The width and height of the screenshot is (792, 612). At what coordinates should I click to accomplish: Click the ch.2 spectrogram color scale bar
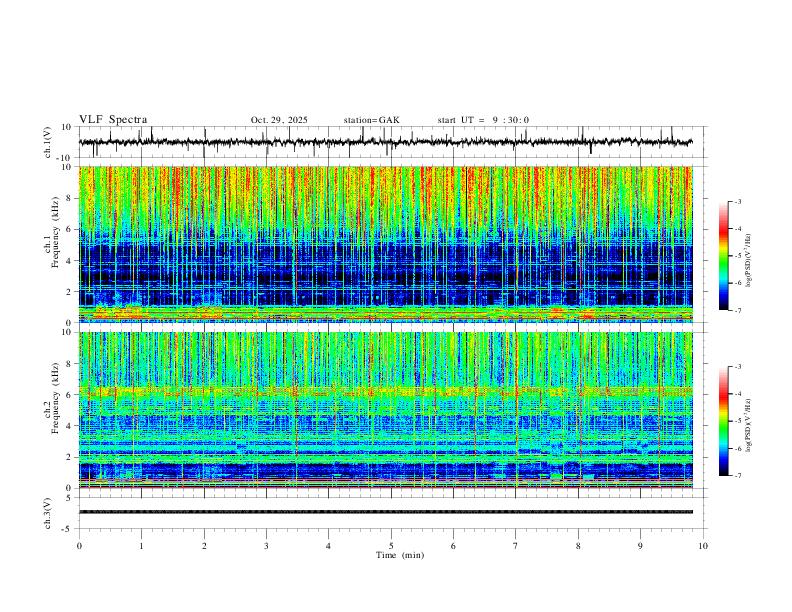tap(723, 421)
